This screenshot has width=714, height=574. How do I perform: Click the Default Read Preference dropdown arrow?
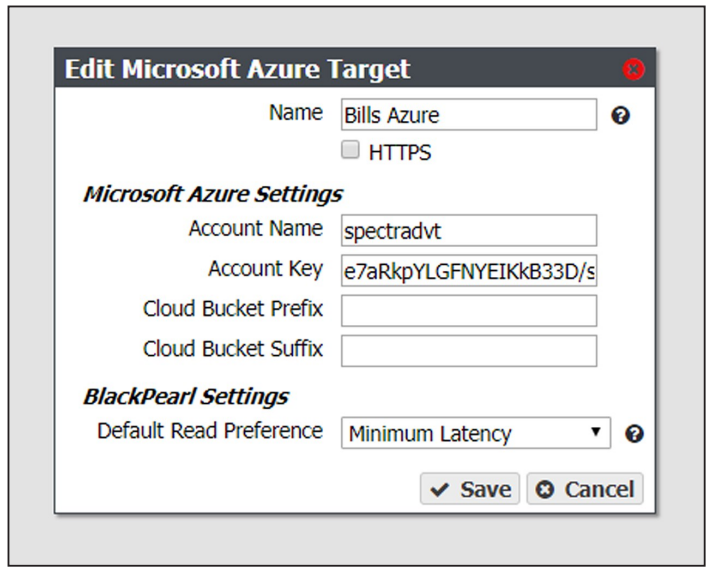click(x=595, y=431)
